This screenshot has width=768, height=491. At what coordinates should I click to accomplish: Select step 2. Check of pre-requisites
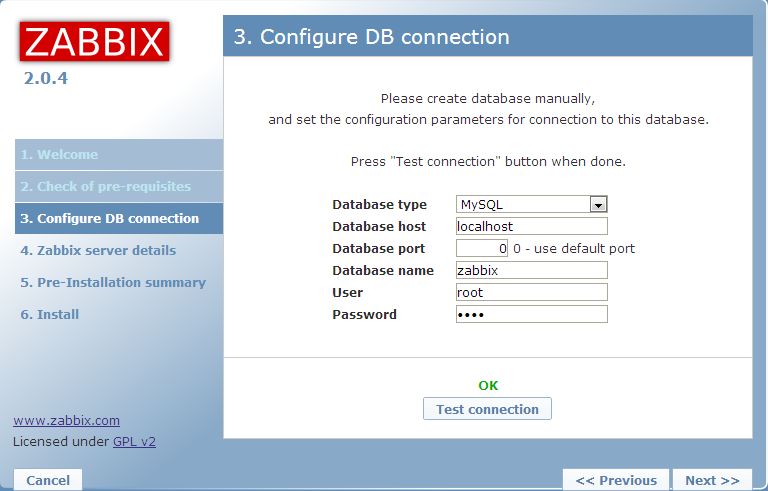click(x=119, y=187)
